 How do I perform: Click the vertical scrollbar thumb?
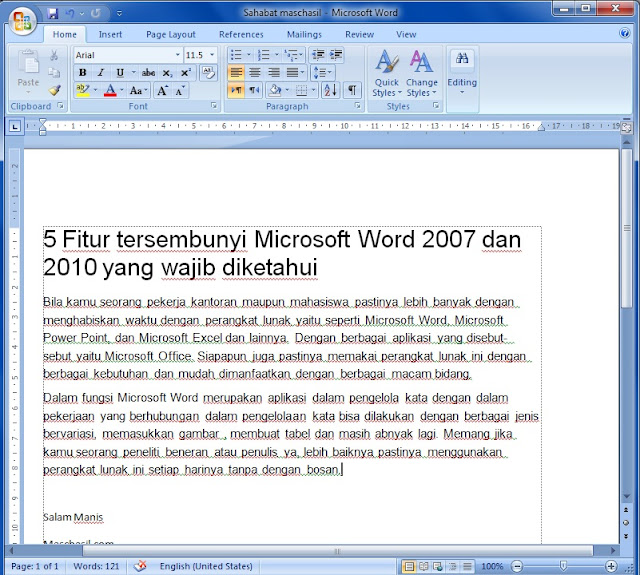coord(627,228)
